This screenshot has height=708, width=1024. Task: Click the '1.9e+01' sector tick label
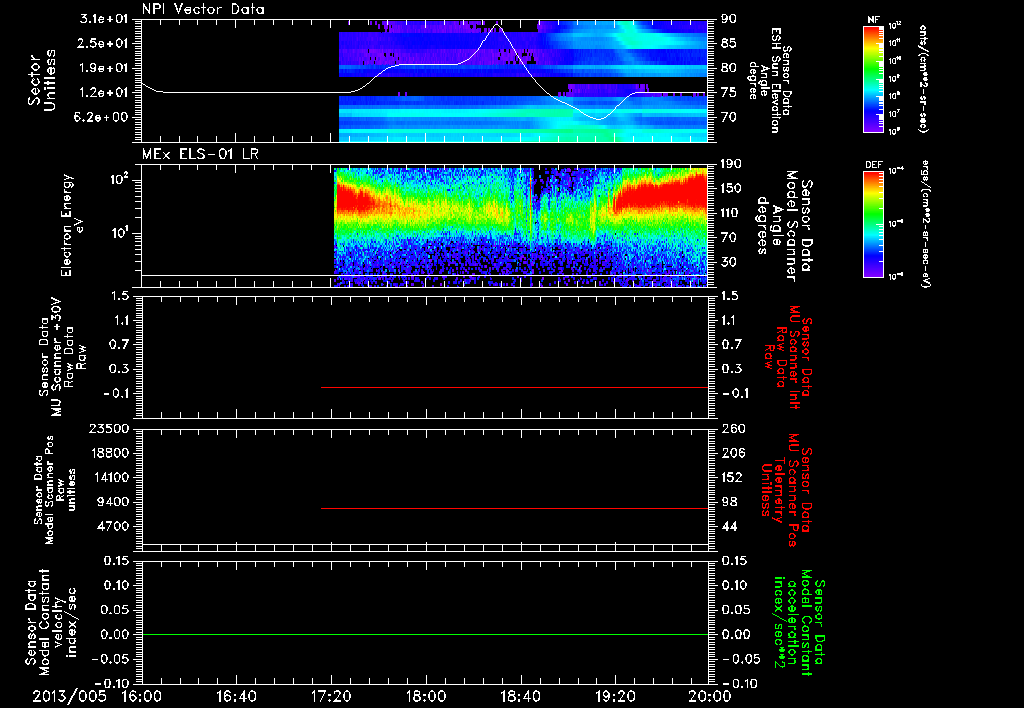point(104,68)
